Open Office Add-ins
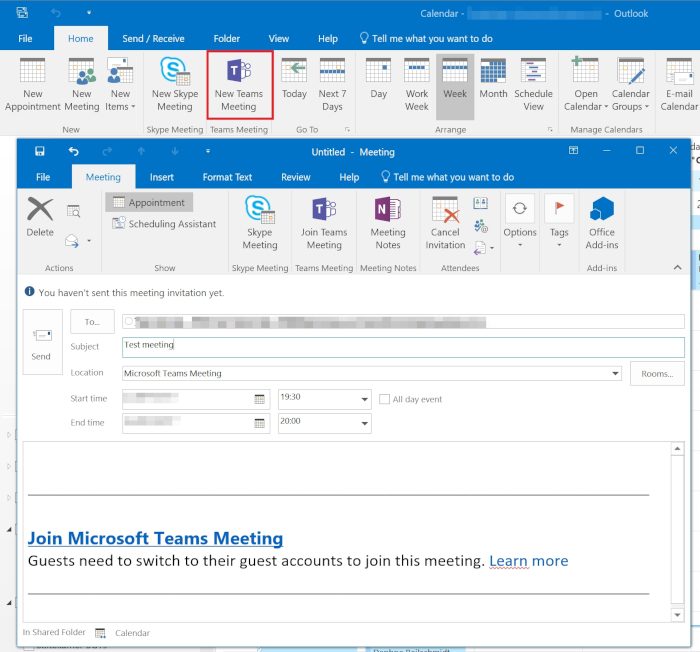 click(602, 212)
